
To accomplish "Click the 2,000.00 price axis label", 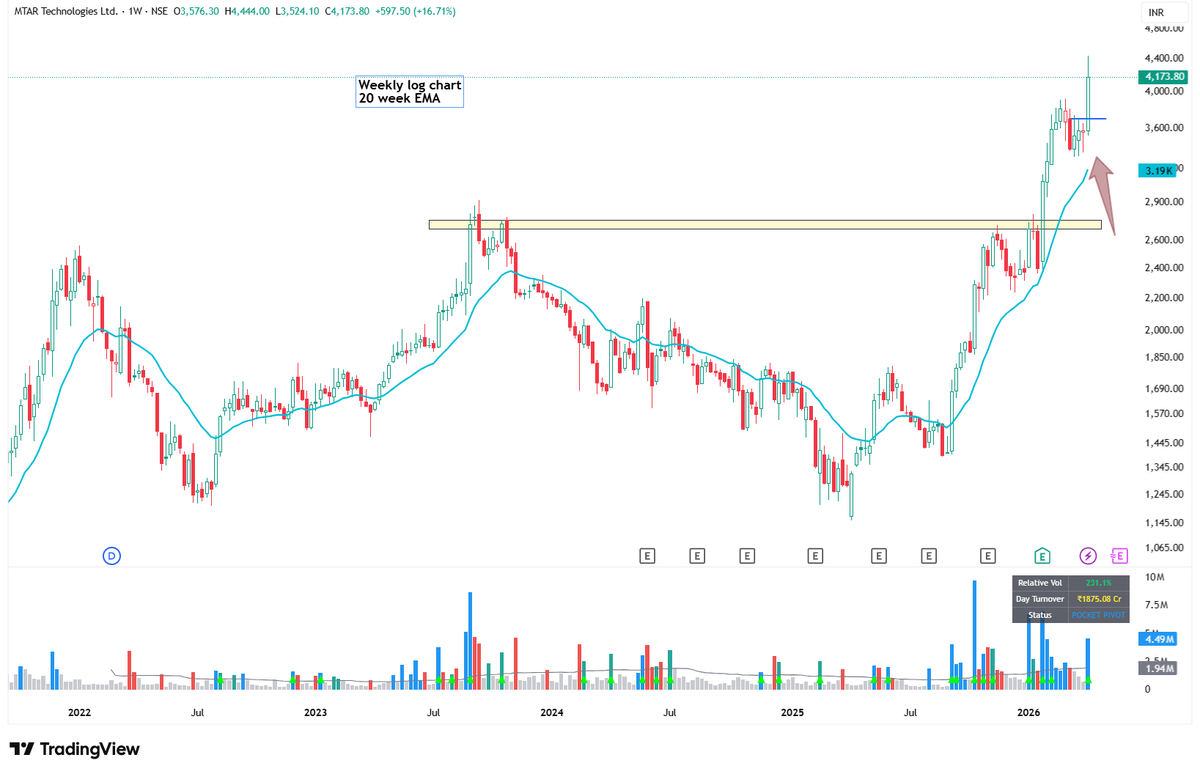I will tap(1164, 330).
